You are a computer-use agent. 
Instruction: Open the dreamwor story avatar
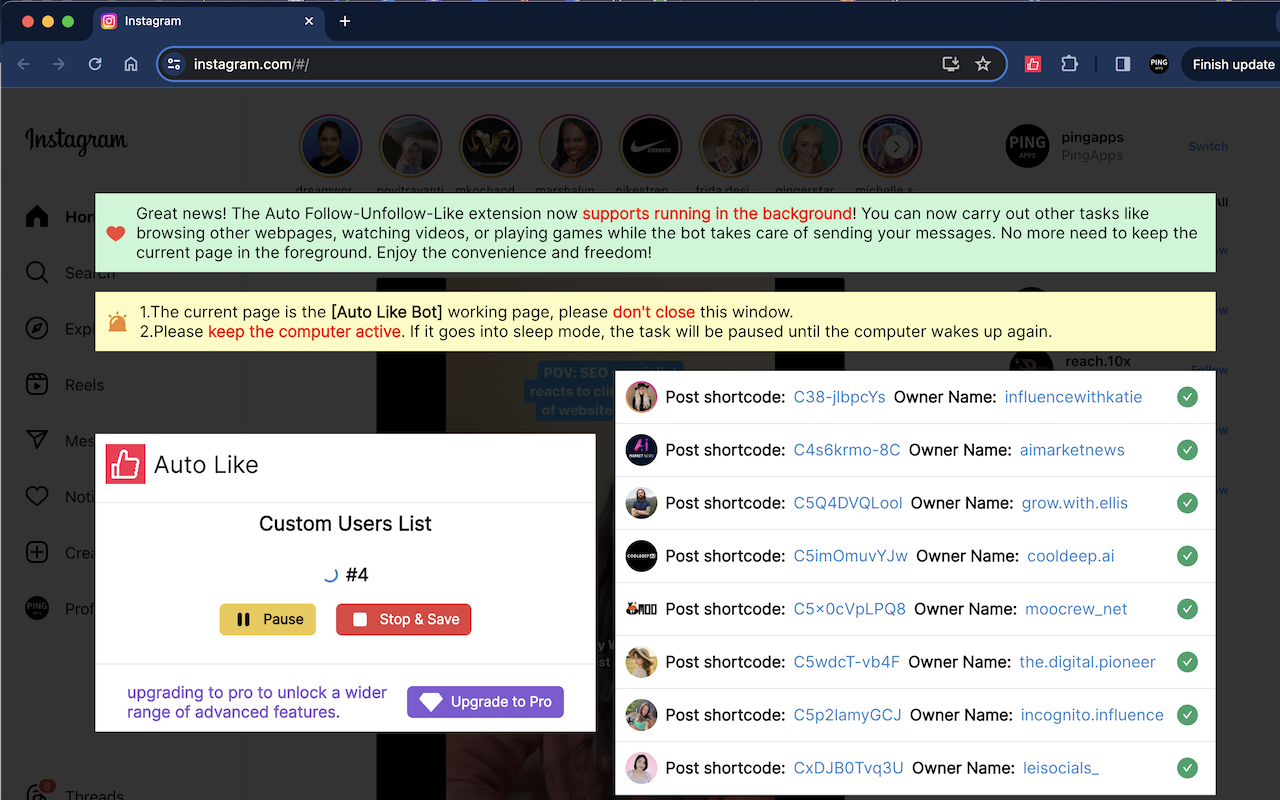pyautogui.click(x=331, y=146)
